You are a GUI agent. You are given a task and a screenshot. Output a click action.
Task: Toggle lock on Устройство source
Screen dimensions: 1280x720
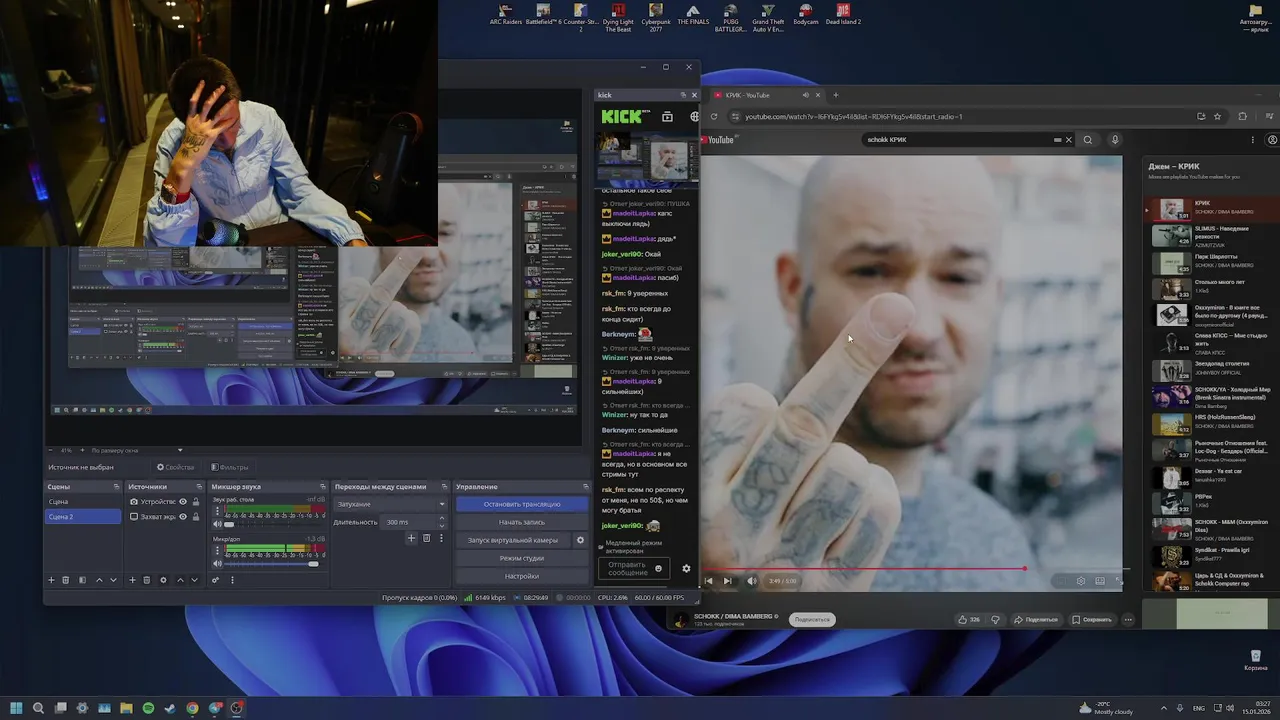tap(195, 502)
